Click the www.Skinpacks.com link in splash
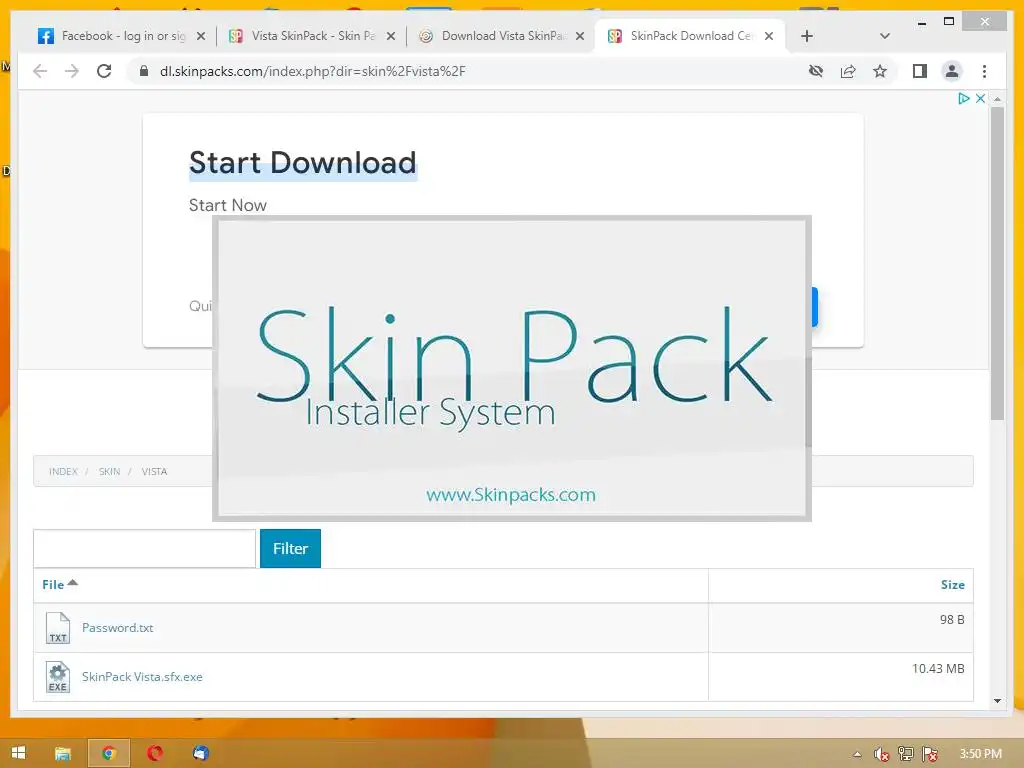Image resolution: width=1024 pixels, height=768 pixels. point(511,494)
